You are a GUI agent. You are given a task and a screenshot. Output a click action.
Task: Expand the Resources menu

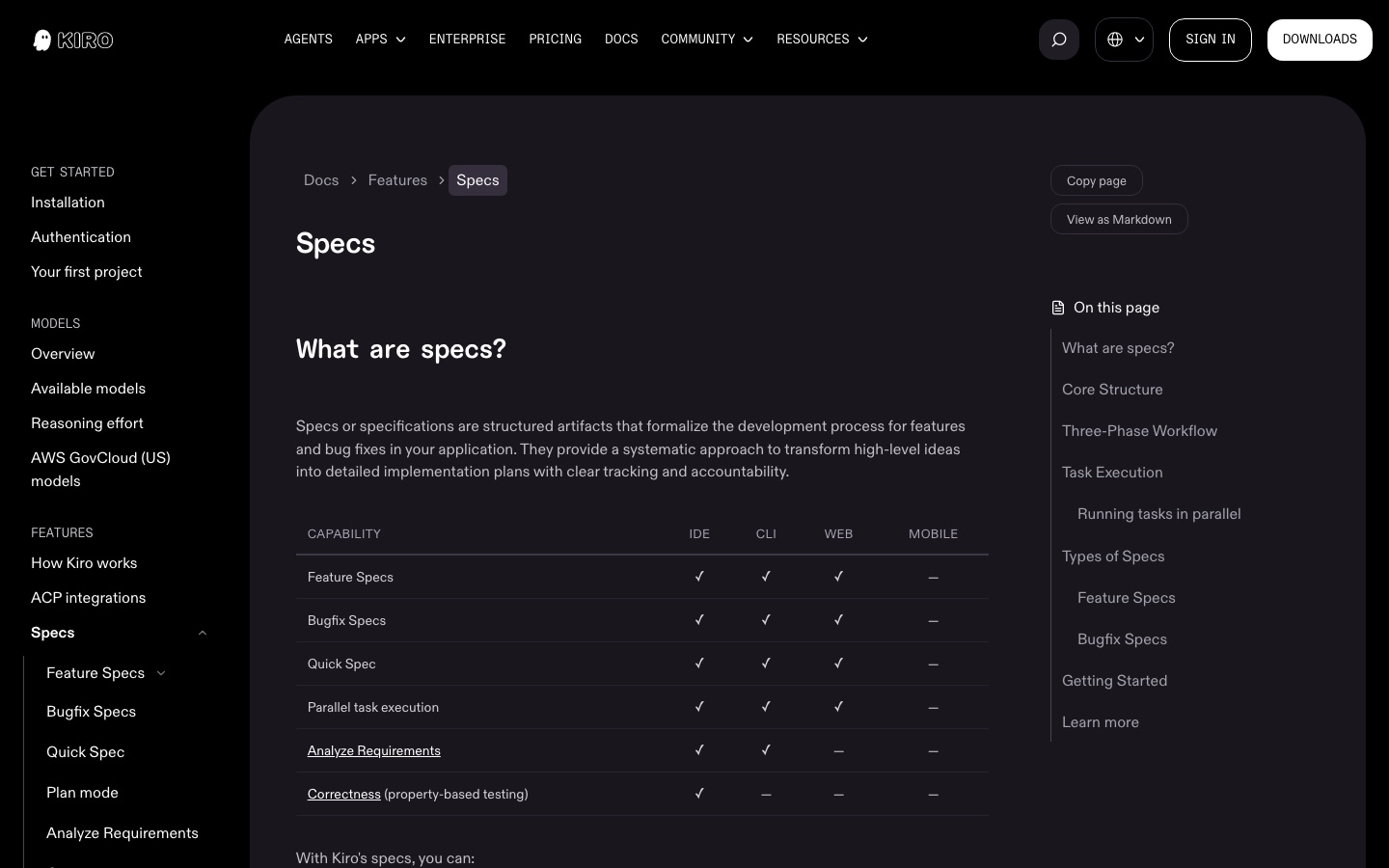point(822,40)
